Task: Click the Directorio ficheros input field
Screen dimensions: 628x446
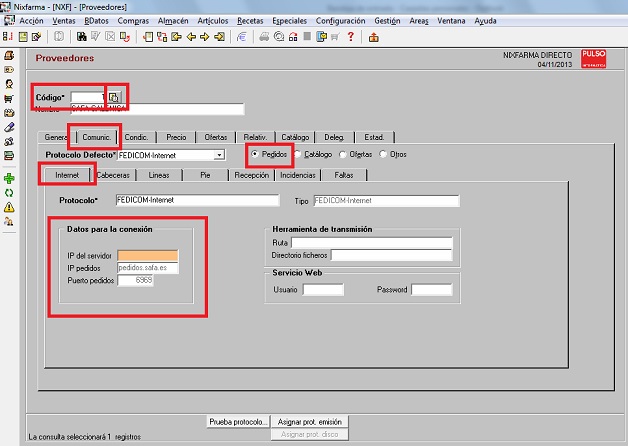Action: [x=392, y=255]
